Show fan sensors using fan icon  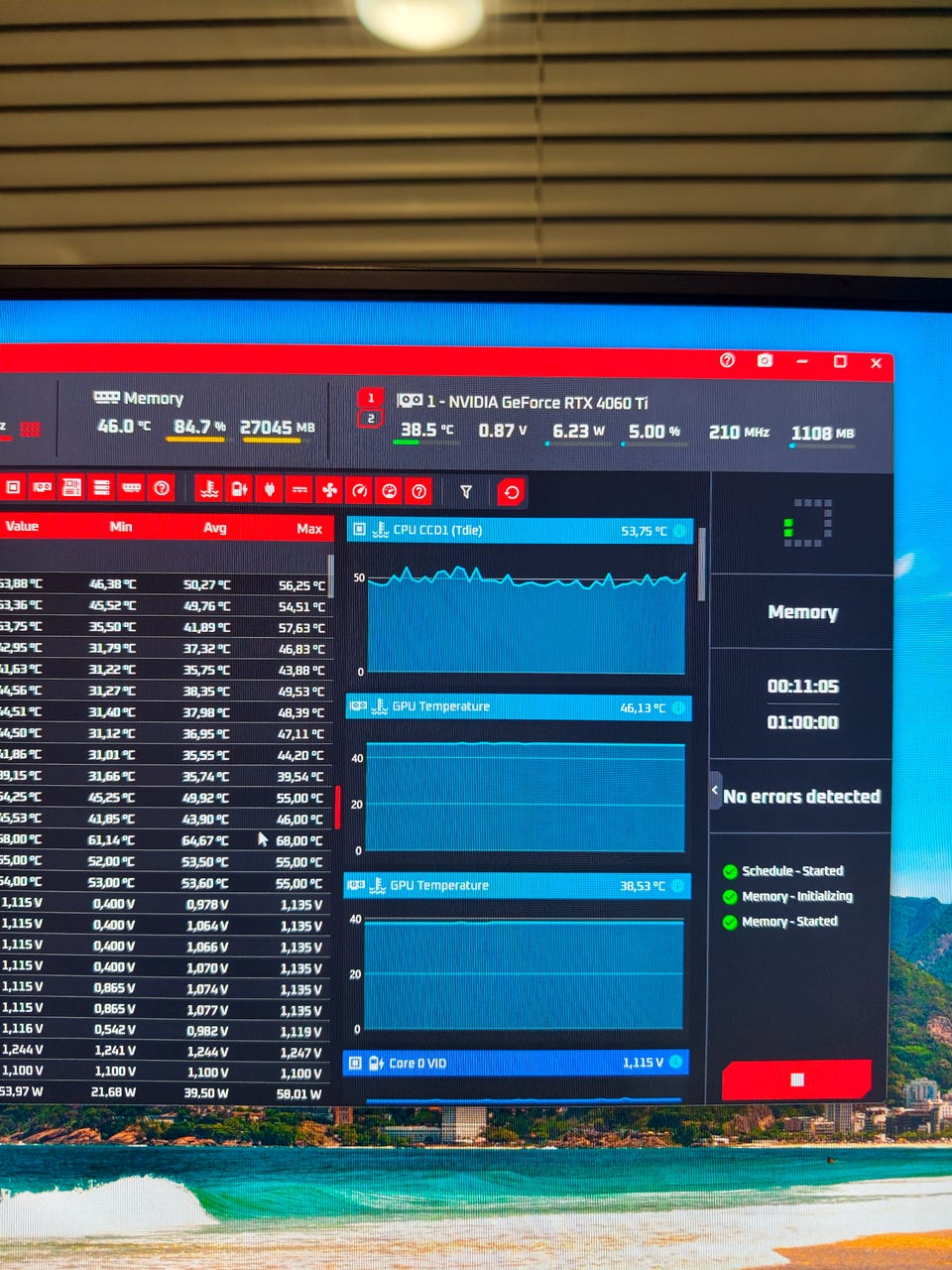pyautogui.click(x=329, y=490)
